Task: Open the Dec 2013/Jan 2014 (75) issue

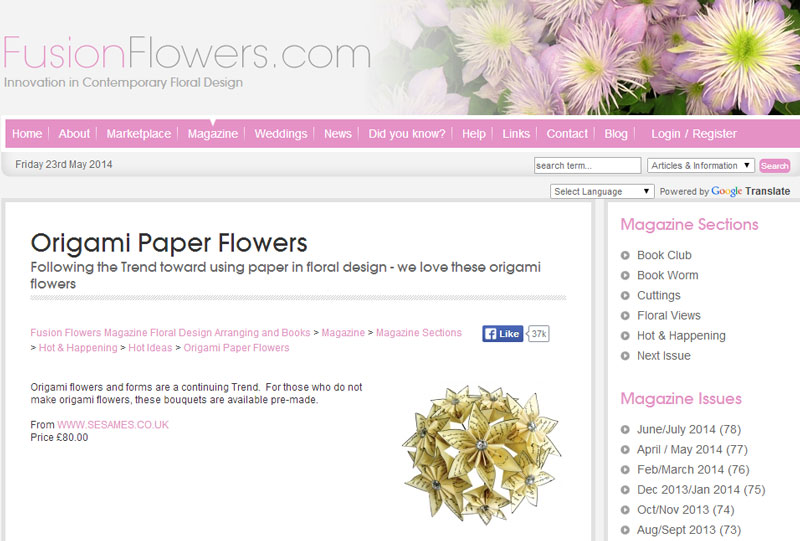Action: pyautogui.click(x=701, y=490)
